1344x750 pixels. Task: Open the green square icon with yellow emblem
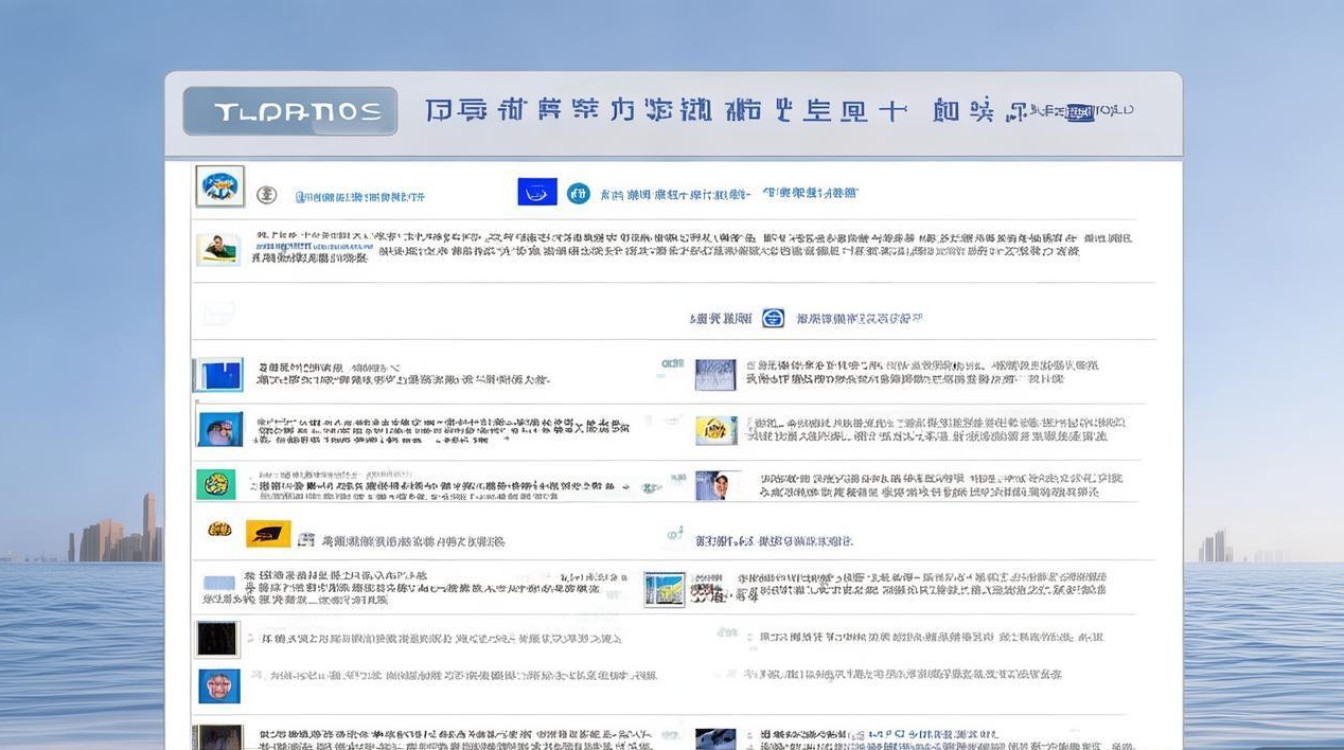215,485
